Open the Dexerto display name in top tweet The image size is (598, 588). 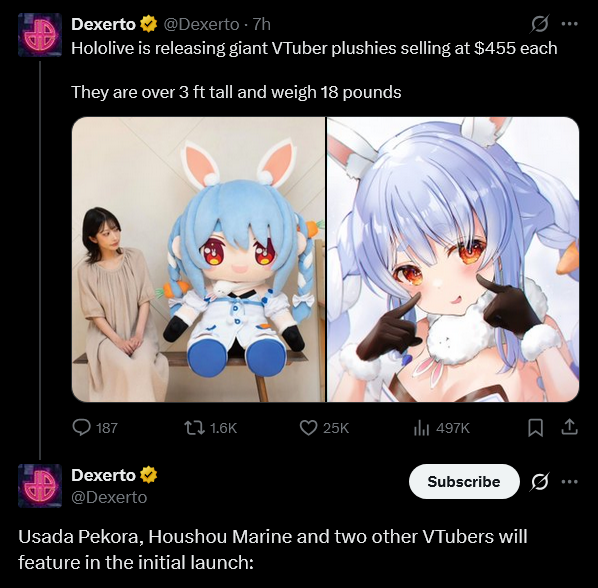[x=103, y=24]
